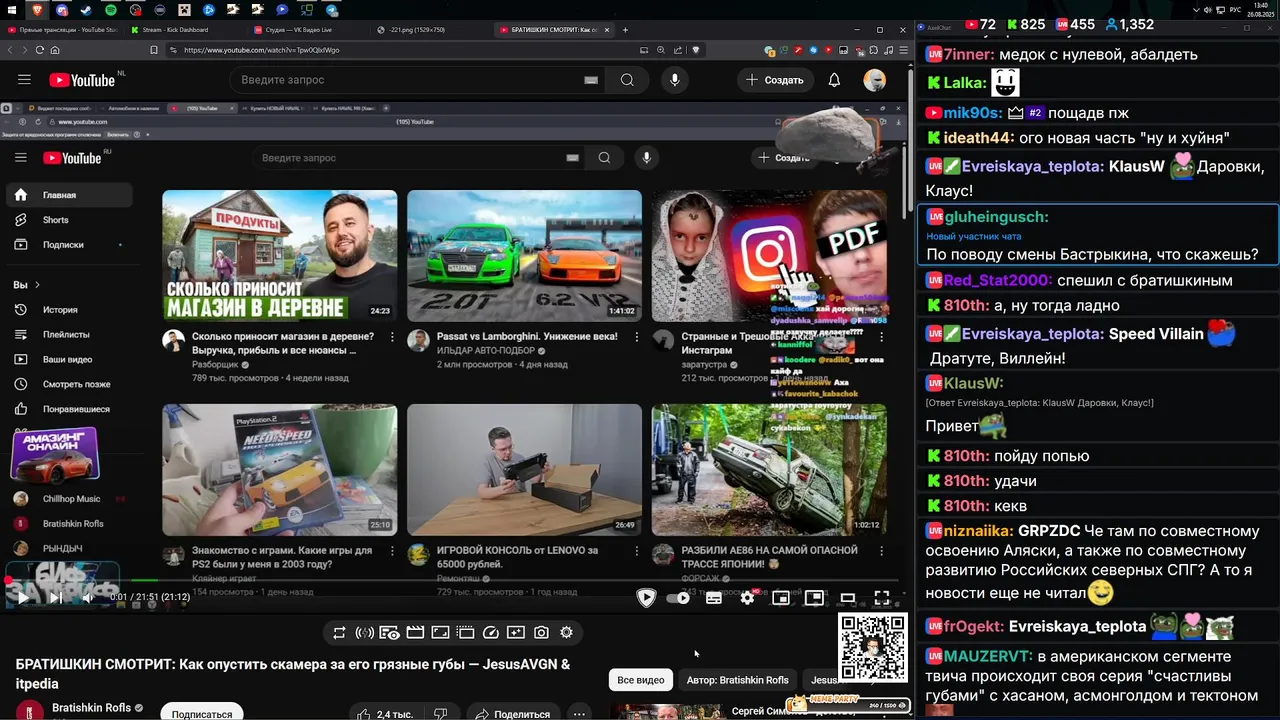Click the Создать button in YouTube header
Screen dimensions: 1280x720
(x=775, y=80)
